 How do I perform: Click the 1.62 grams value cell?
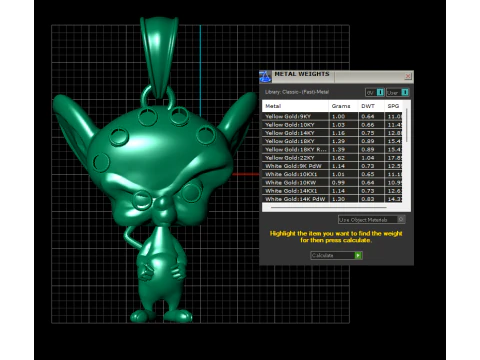coord(344,158)
